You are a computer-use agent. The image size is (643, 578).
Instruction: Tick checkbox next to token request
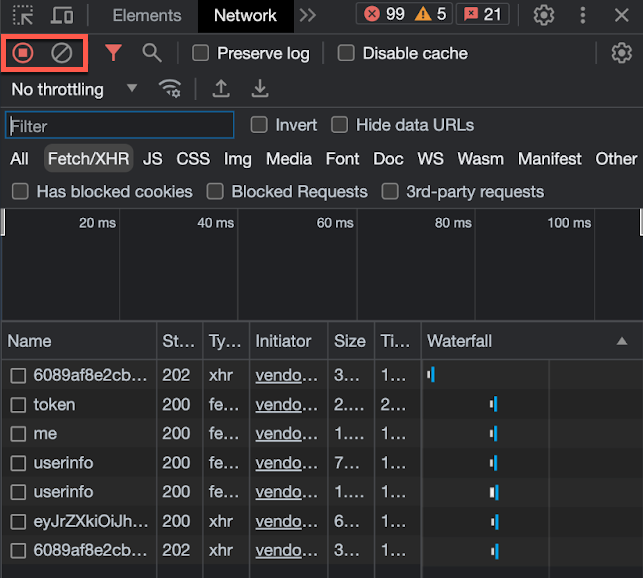click(x=18, y=404)
